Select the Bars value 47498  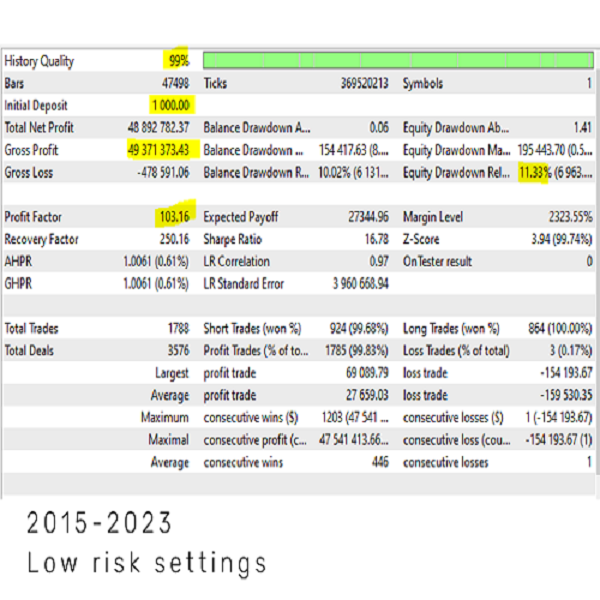pyautogui.click(x=175, y=83)
